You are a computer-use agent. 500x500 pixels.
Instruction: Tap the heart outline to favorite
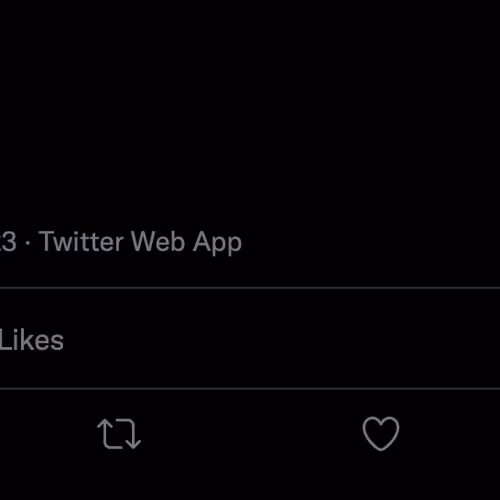click(381, 434)
